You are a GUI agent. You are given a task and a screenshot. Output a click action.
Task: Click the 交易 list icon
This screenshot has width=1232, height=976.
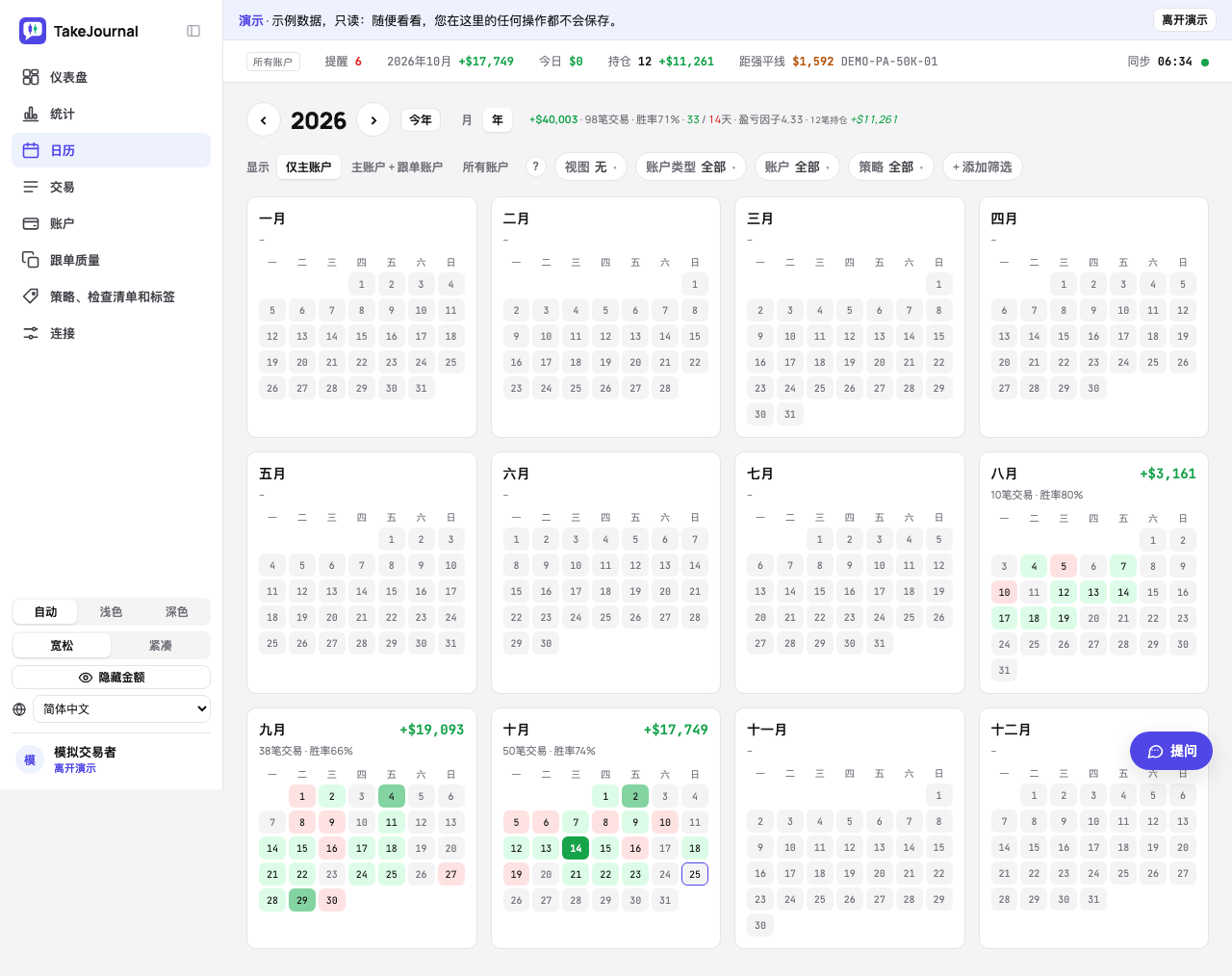(x=31, y=187)
